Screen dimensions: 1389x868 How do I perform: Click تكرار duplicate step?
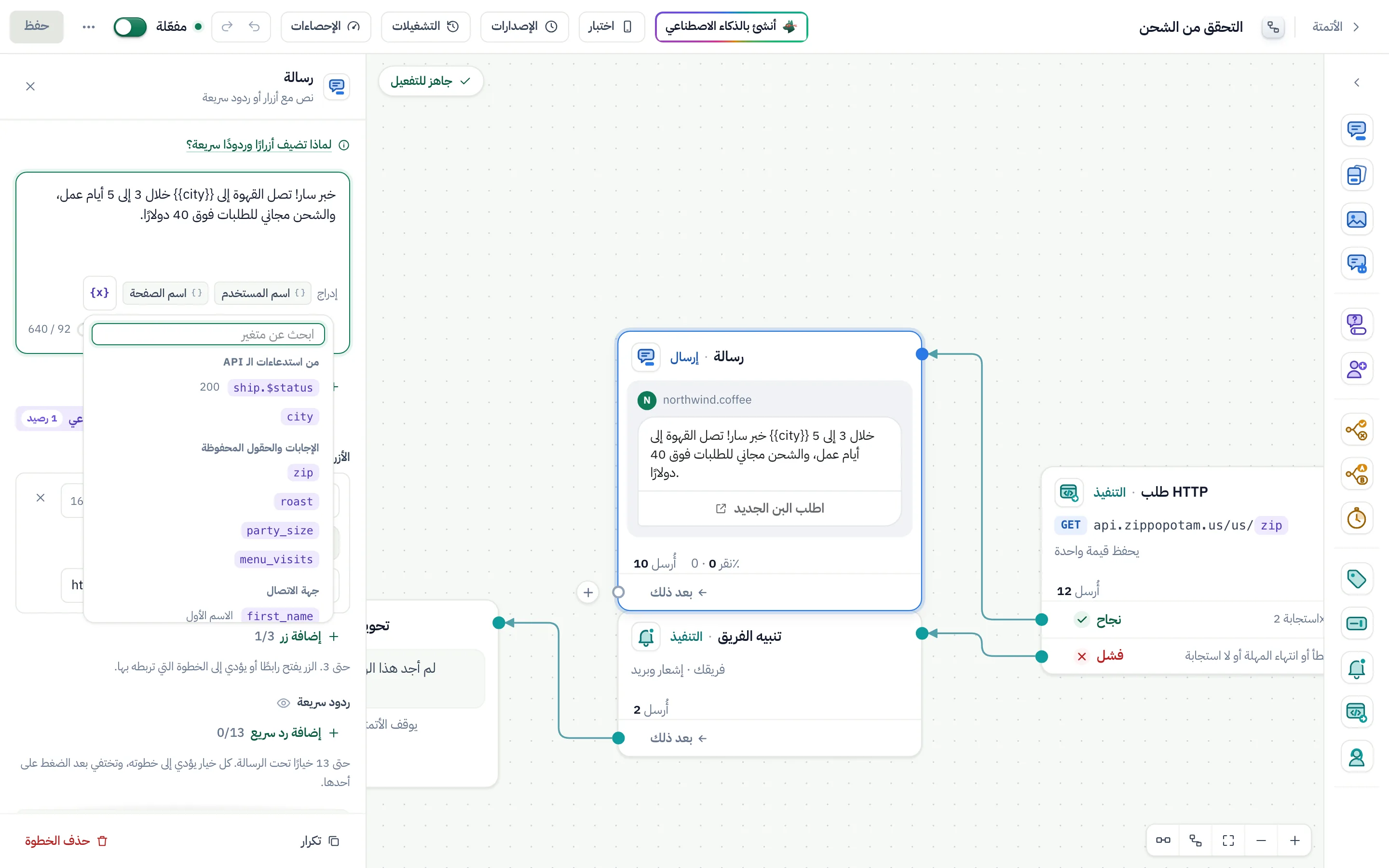click(320, 841)
